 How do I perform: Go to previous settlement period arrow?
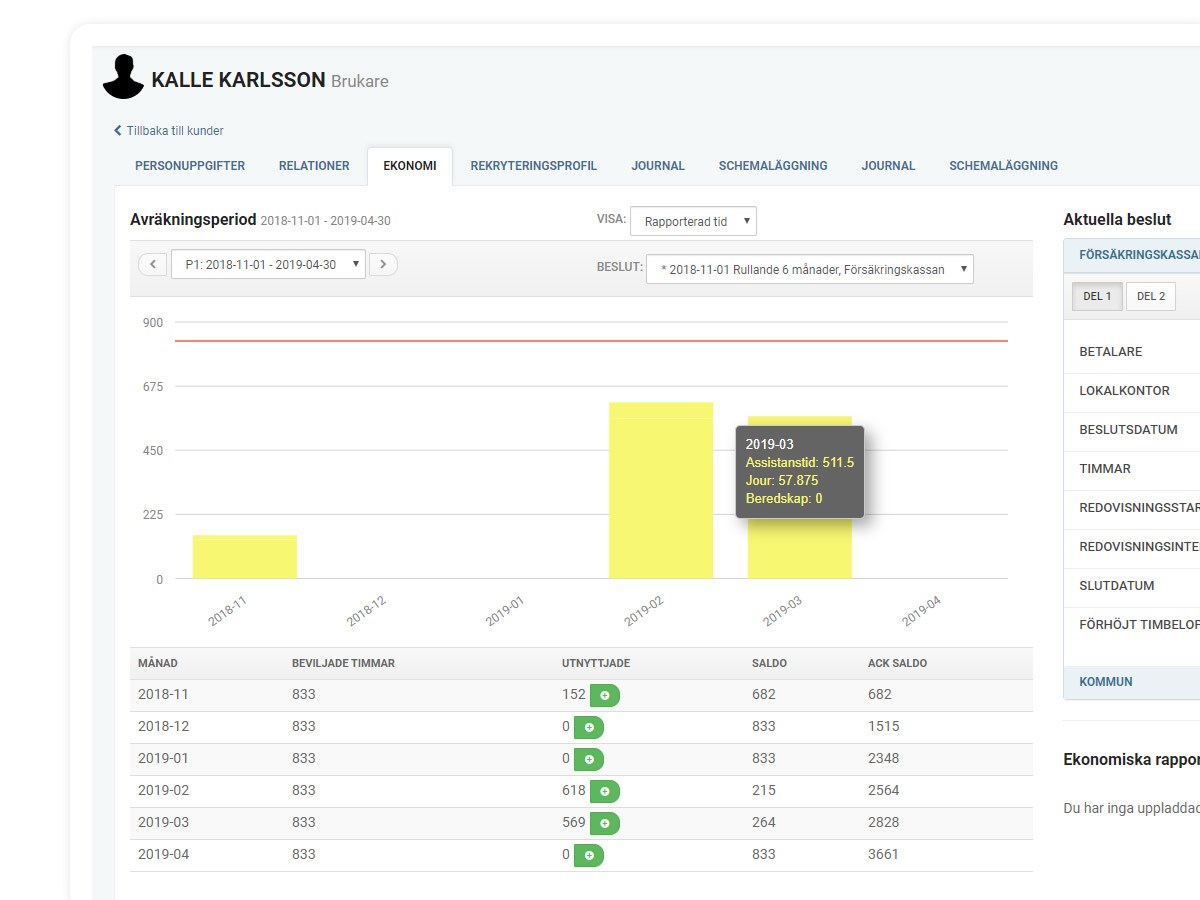tap(152, 264)
